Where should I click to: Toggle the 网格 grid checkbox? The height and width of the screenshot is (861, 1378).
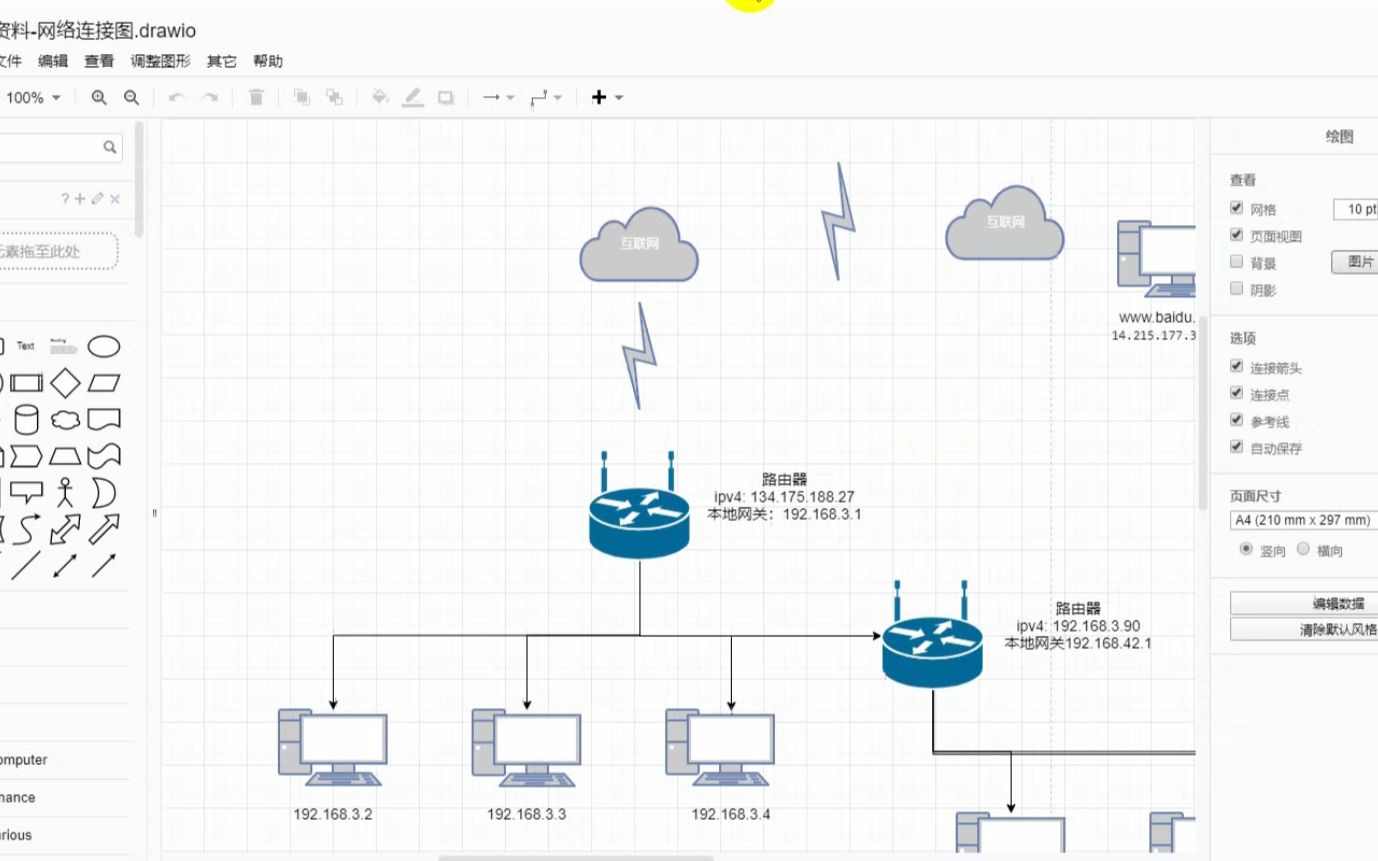coord(1237,209)
